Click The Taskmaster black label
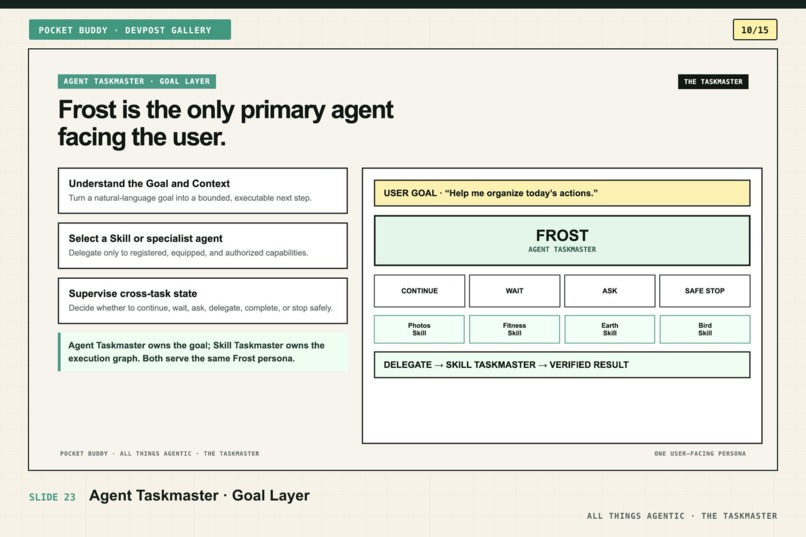Image resolution: width=806 pixels, height=537 pixels. click(713, 82)
